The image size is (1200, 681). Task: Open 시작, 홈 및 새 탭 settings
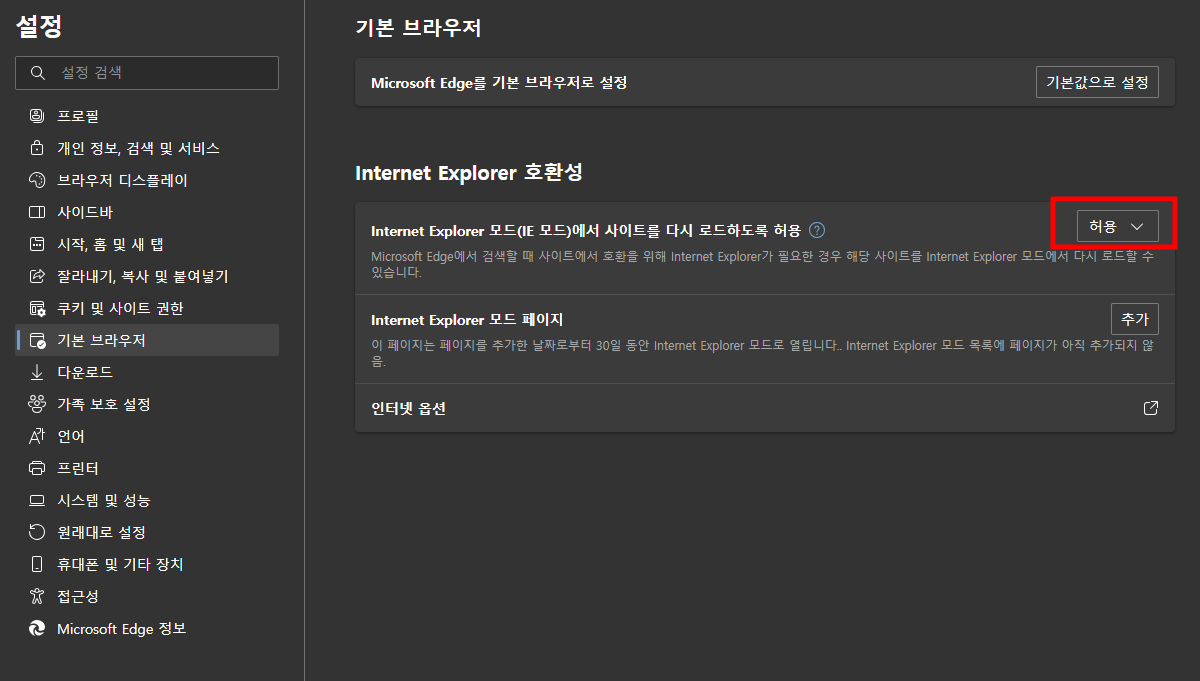tap(148, 244)
